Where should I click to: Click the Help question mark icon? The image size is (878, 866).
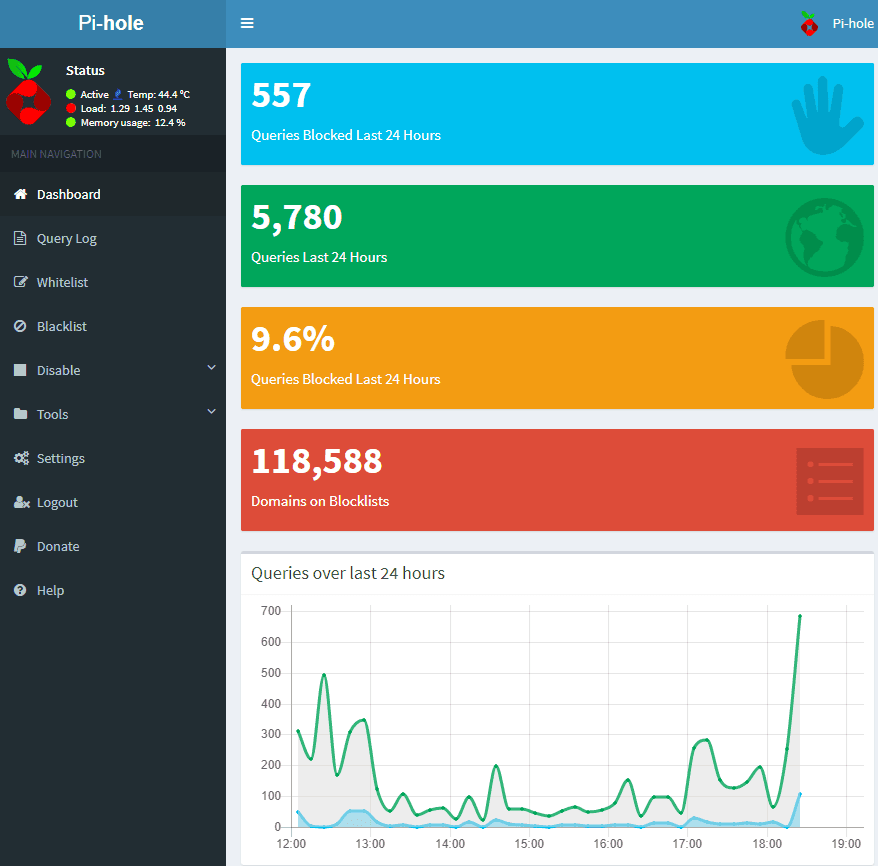[x=20, y=590]
